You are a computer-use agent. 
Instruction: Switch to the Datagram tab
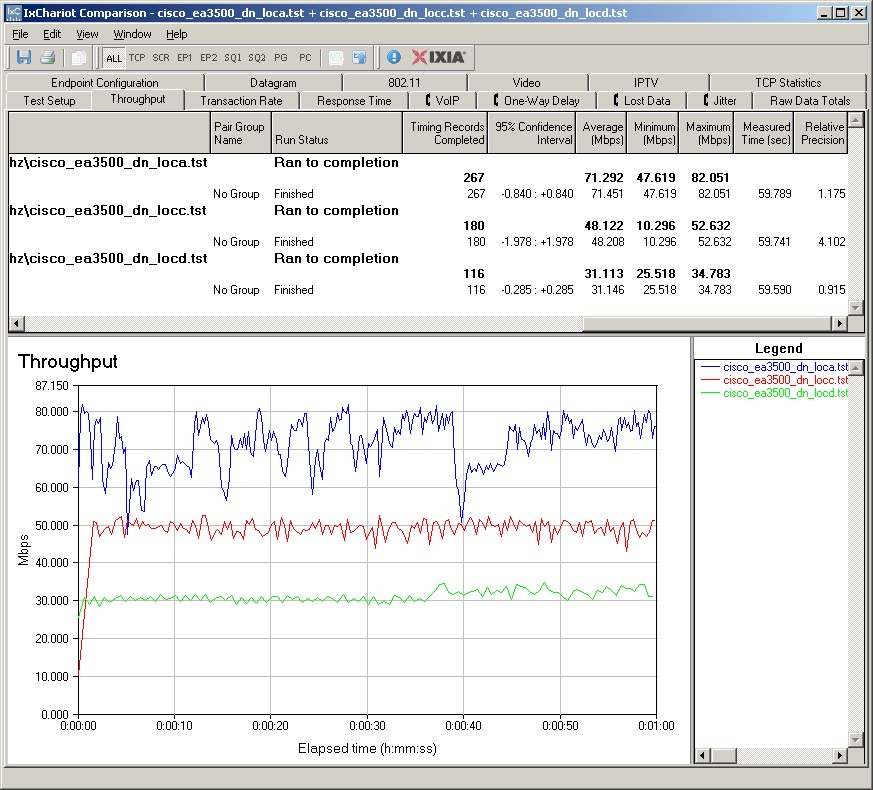coord(273,82)
